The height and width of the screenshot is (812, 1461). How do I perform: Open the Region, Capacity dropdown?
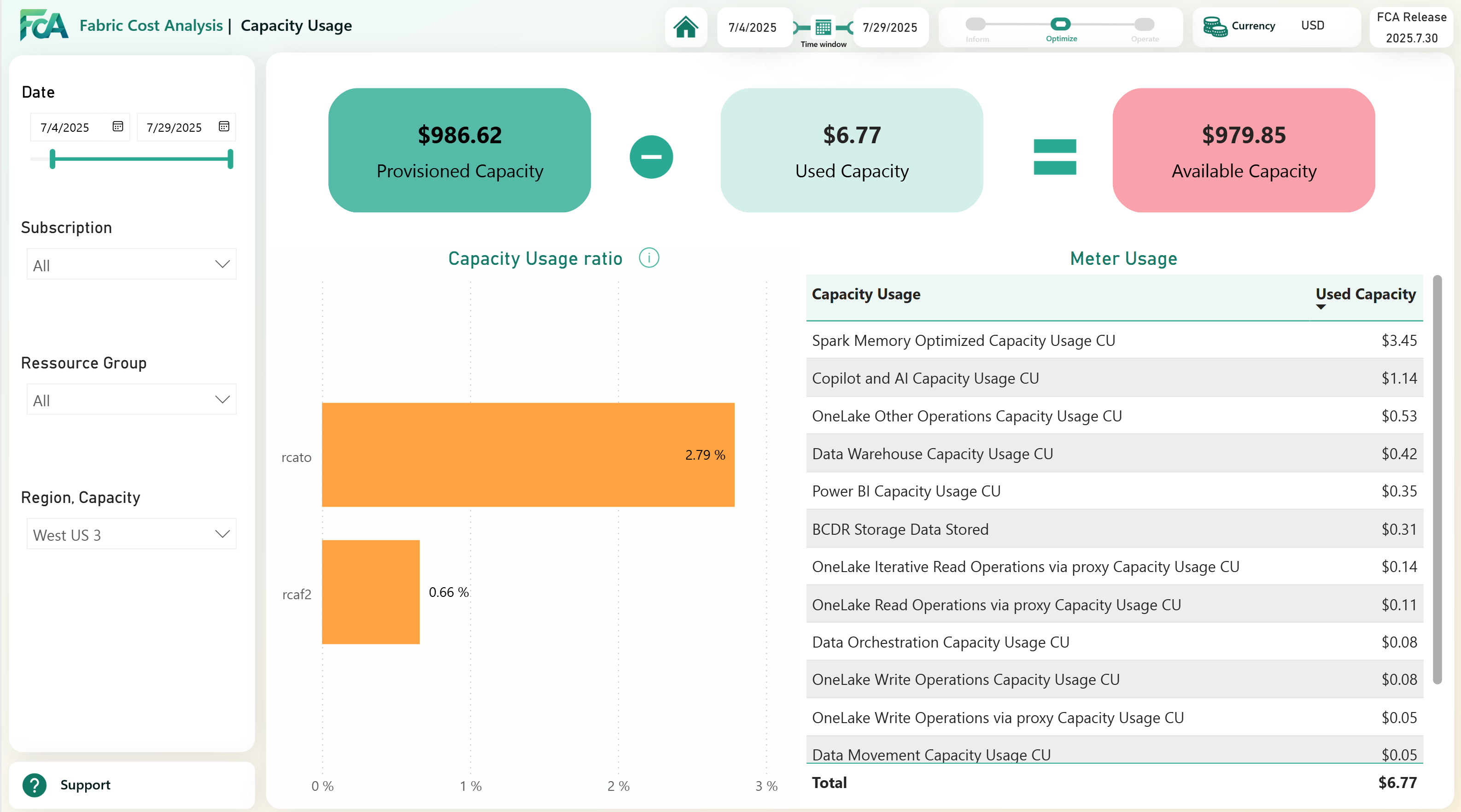click(x=131, y=534)
